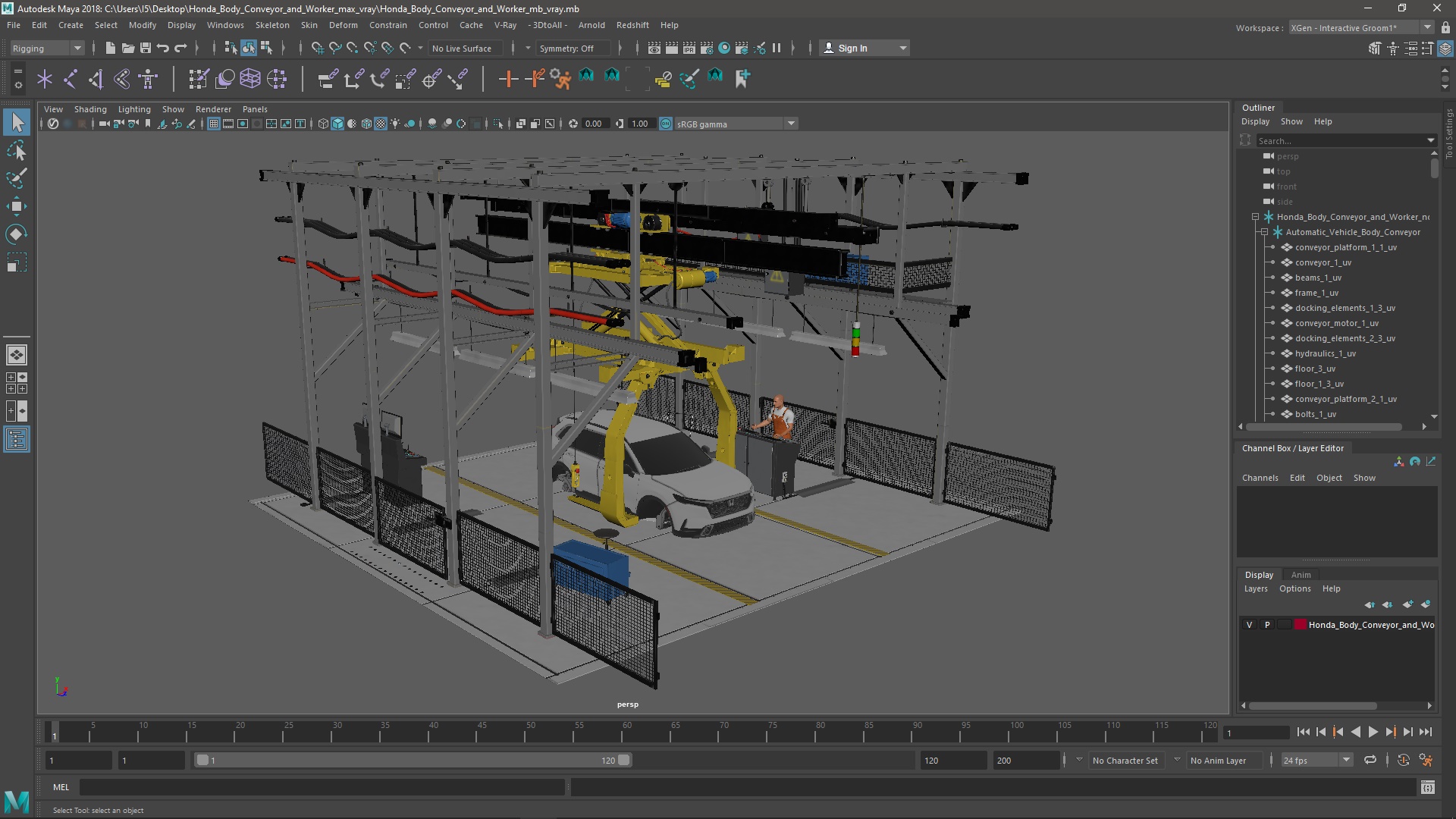Screen dimensions: 1456x819
Task: Toggle the V visibility box of the layer
Action: (1249, 625)
